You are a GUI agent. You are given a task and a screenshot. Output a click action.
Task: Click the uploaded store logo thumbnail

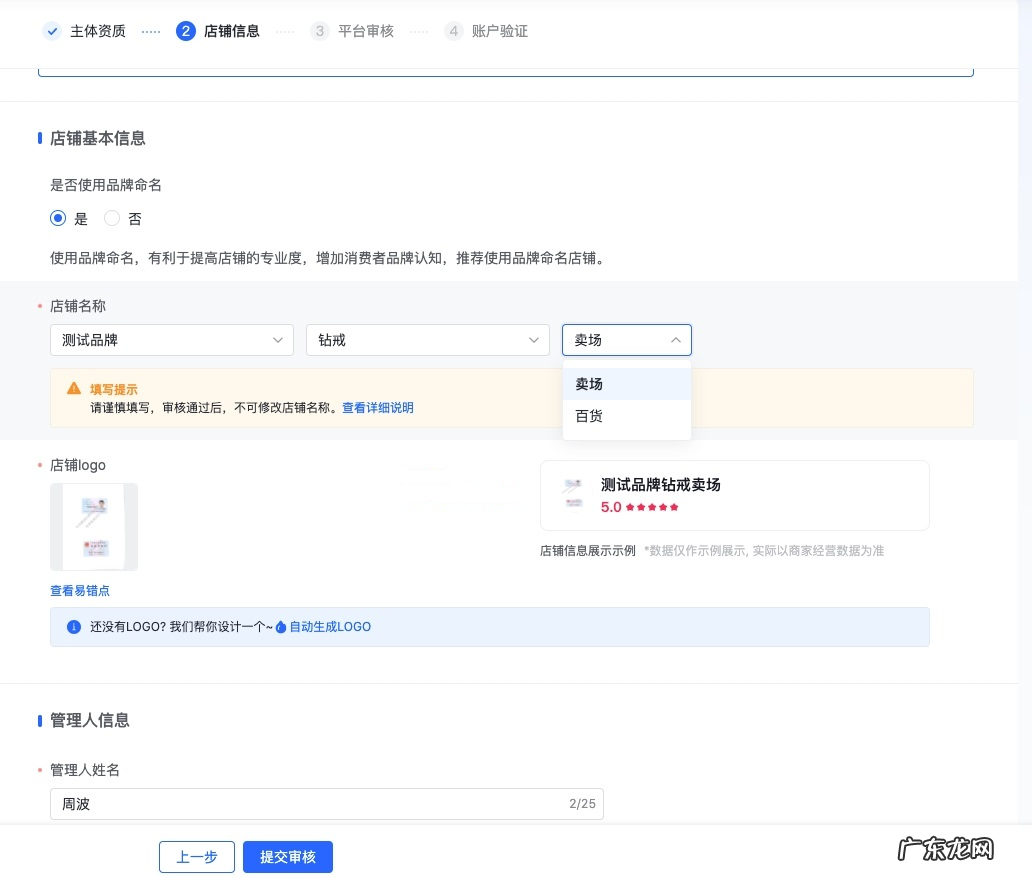pyautogui.click(x=94, y=527)
